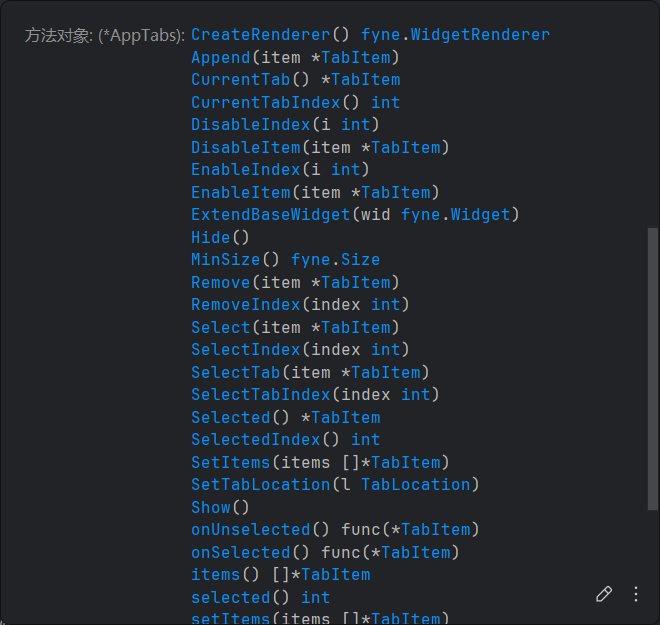Open the Hide method link
This screenshot has height=625, width=660.
point(210,237)
